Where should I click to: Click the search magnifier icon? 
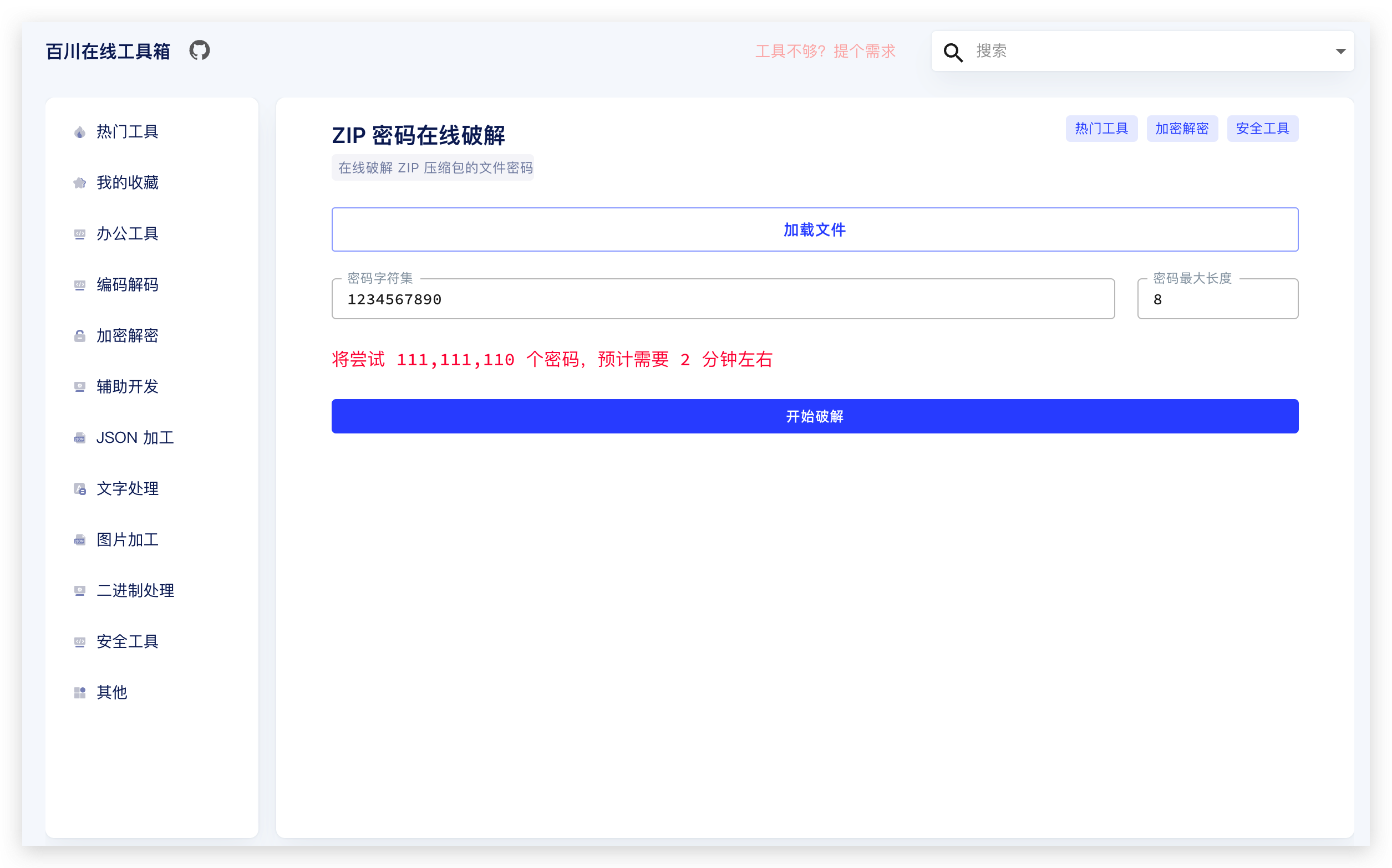click(x=953, y=52)
